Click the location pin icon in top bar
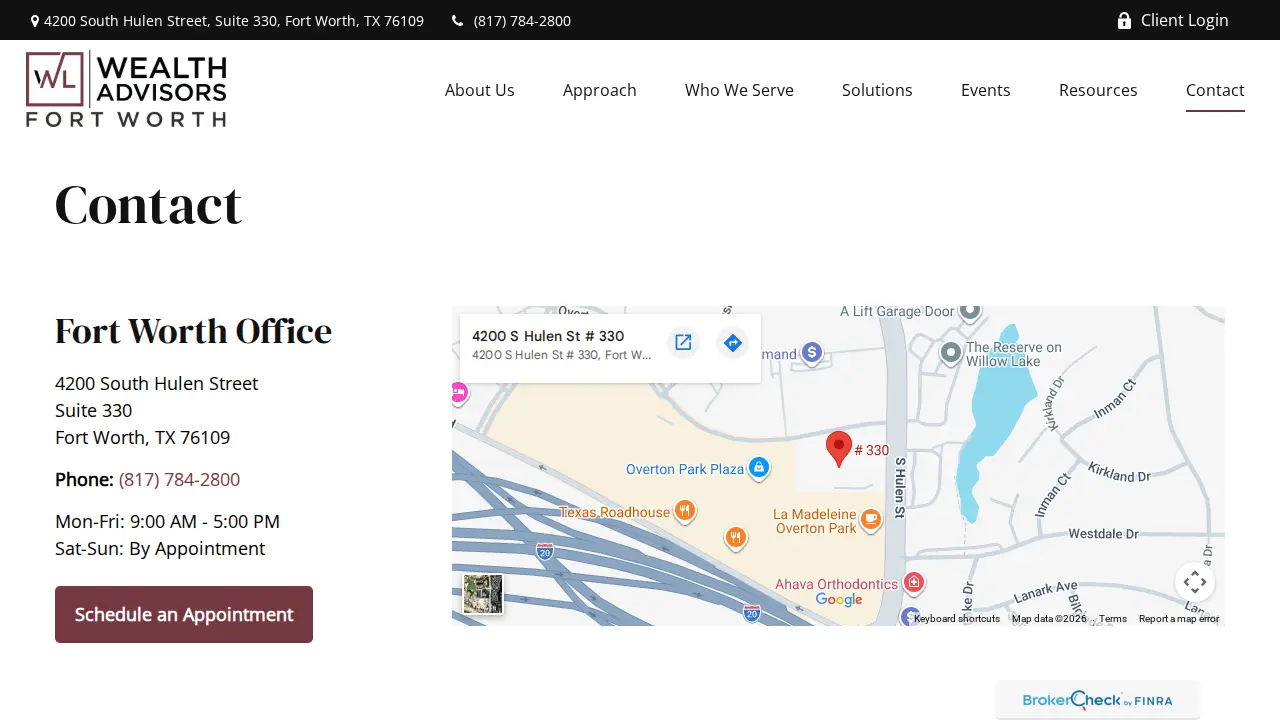Viewport: 1280px width, 720px height. point(35,21)
